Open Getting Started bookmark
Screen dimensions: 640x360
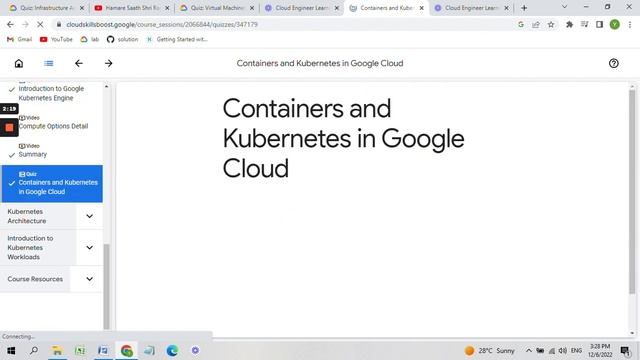tap(177, 39)
